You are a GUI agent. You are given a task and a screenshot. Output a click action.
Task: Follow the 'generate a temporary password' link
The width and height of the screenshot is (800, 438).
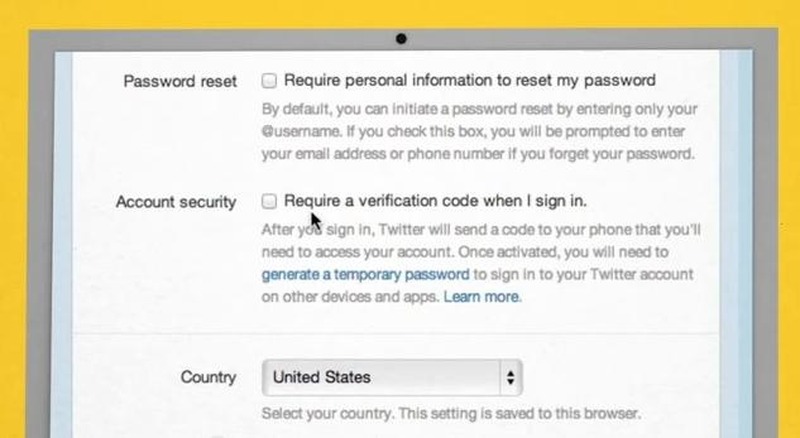[x=365, y=274]
